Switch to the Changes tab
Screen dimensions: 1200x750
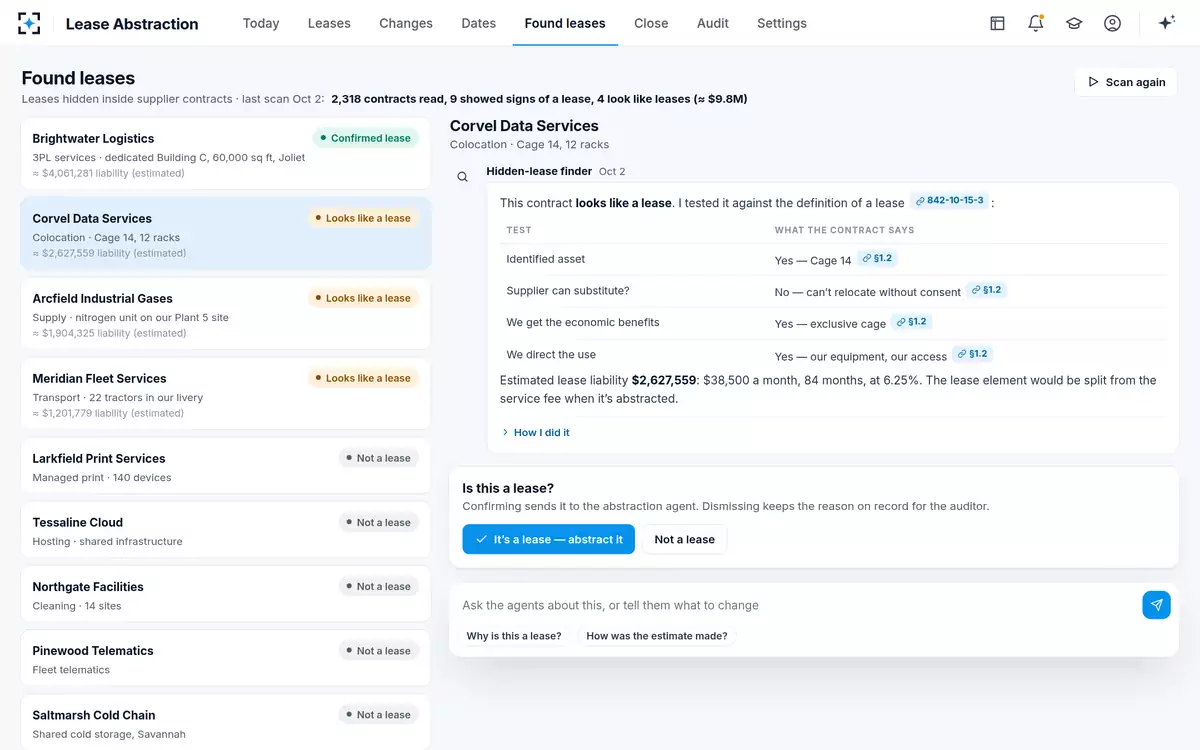click(x=406, y=23)
